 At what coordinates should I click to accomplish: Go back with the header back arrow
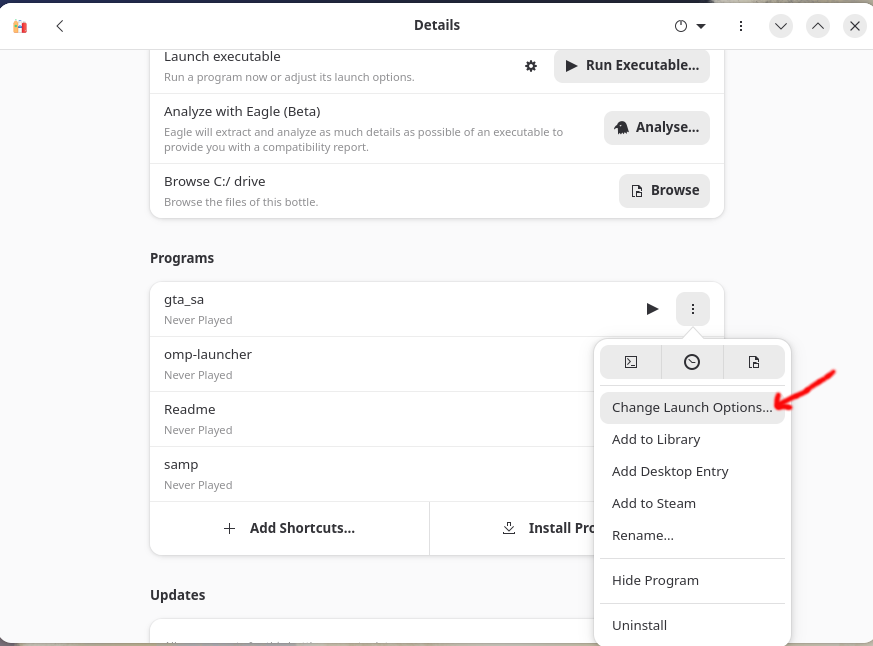tap(60, 26)
